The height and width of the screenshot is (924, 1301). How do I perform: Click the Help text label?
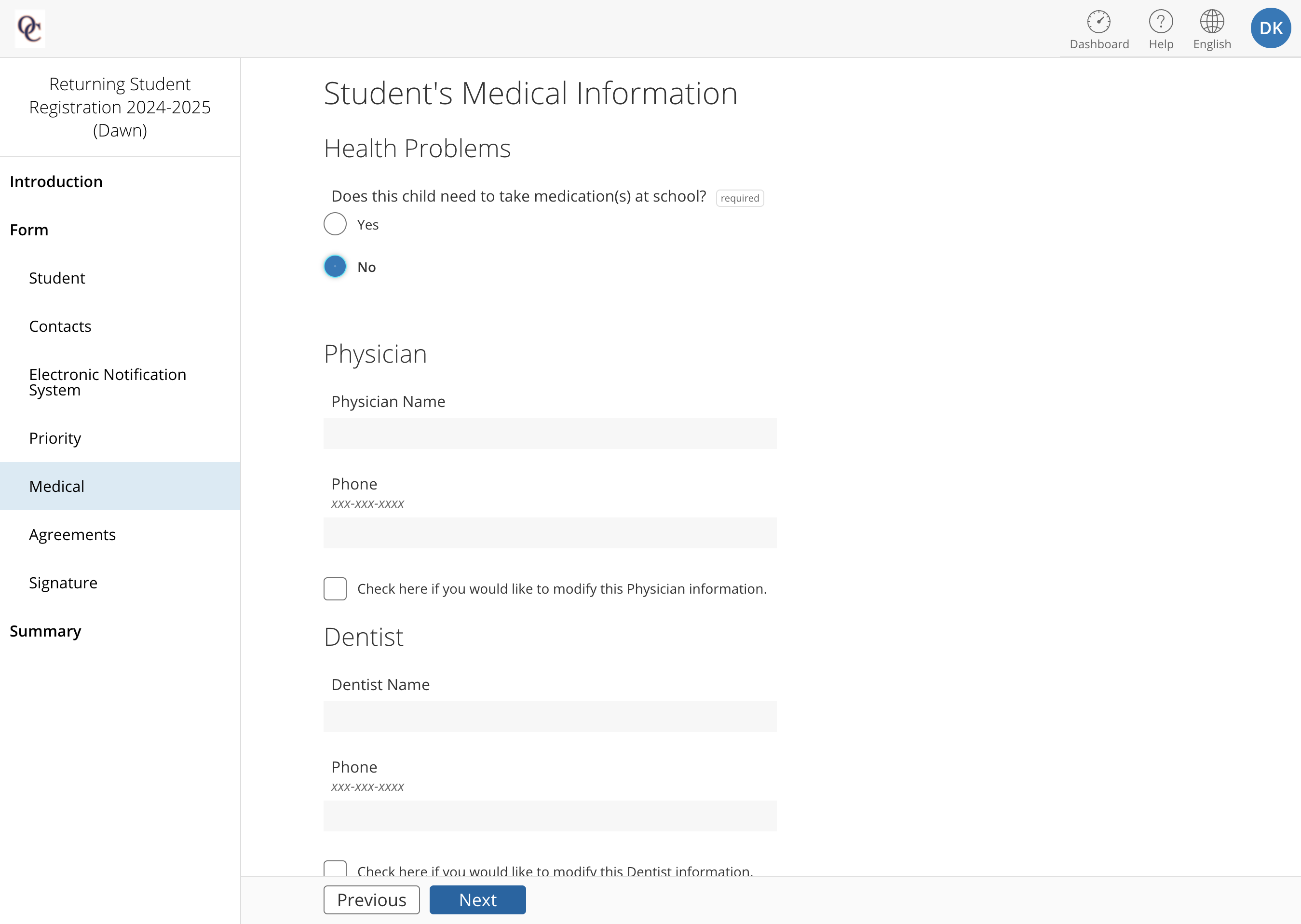pyautogui.click(x=1161, y=44)
